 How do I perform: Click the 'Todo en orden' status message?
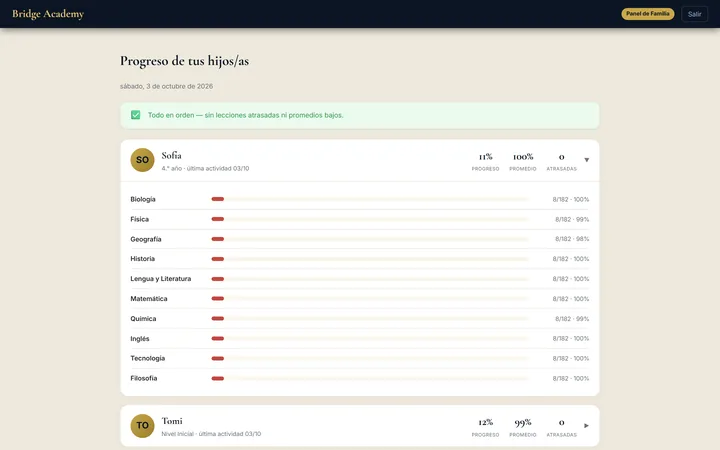245,115
